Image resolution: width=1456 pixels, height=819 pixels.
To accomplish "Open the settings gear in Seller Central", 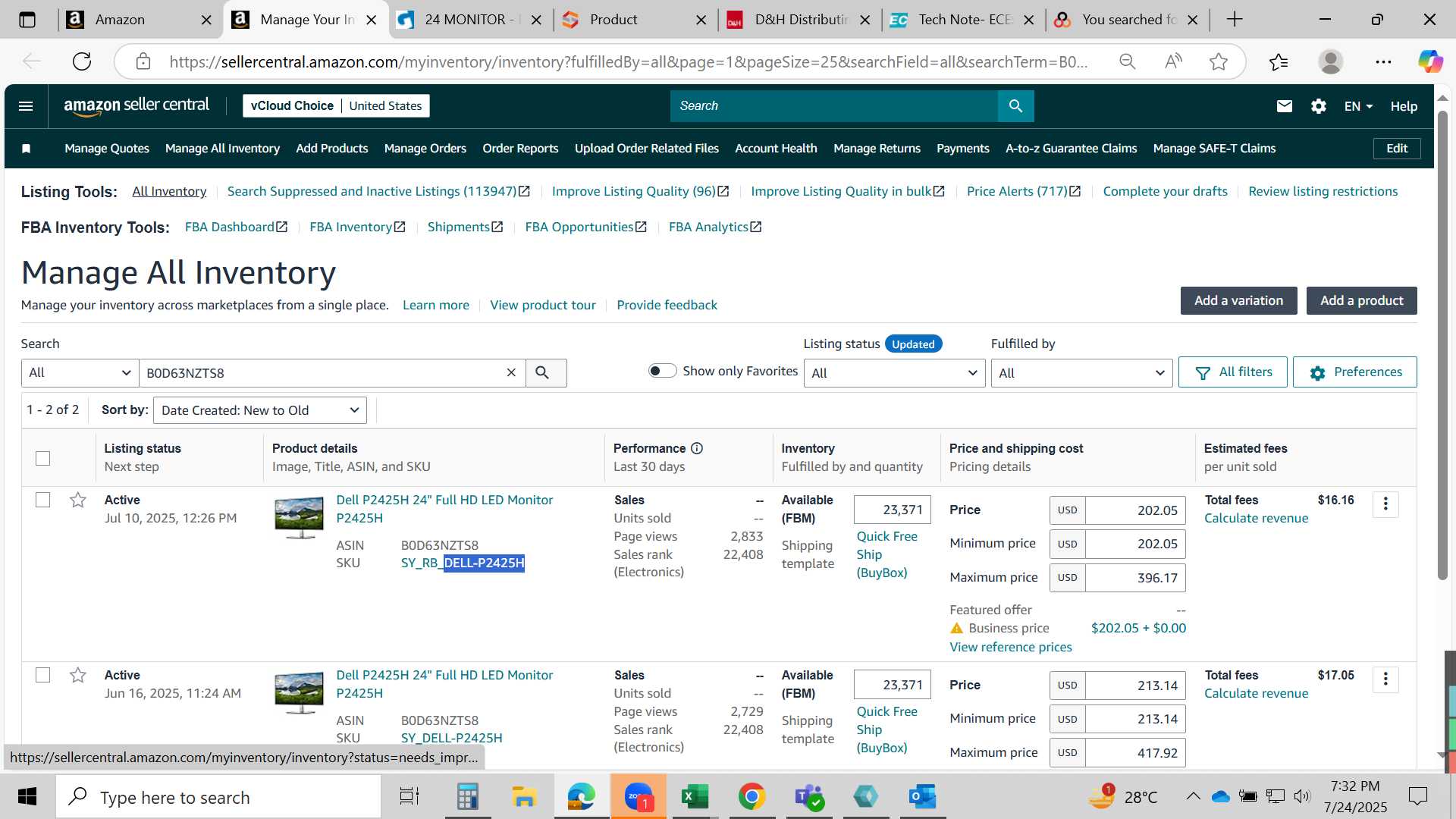I will point(1318,106).
